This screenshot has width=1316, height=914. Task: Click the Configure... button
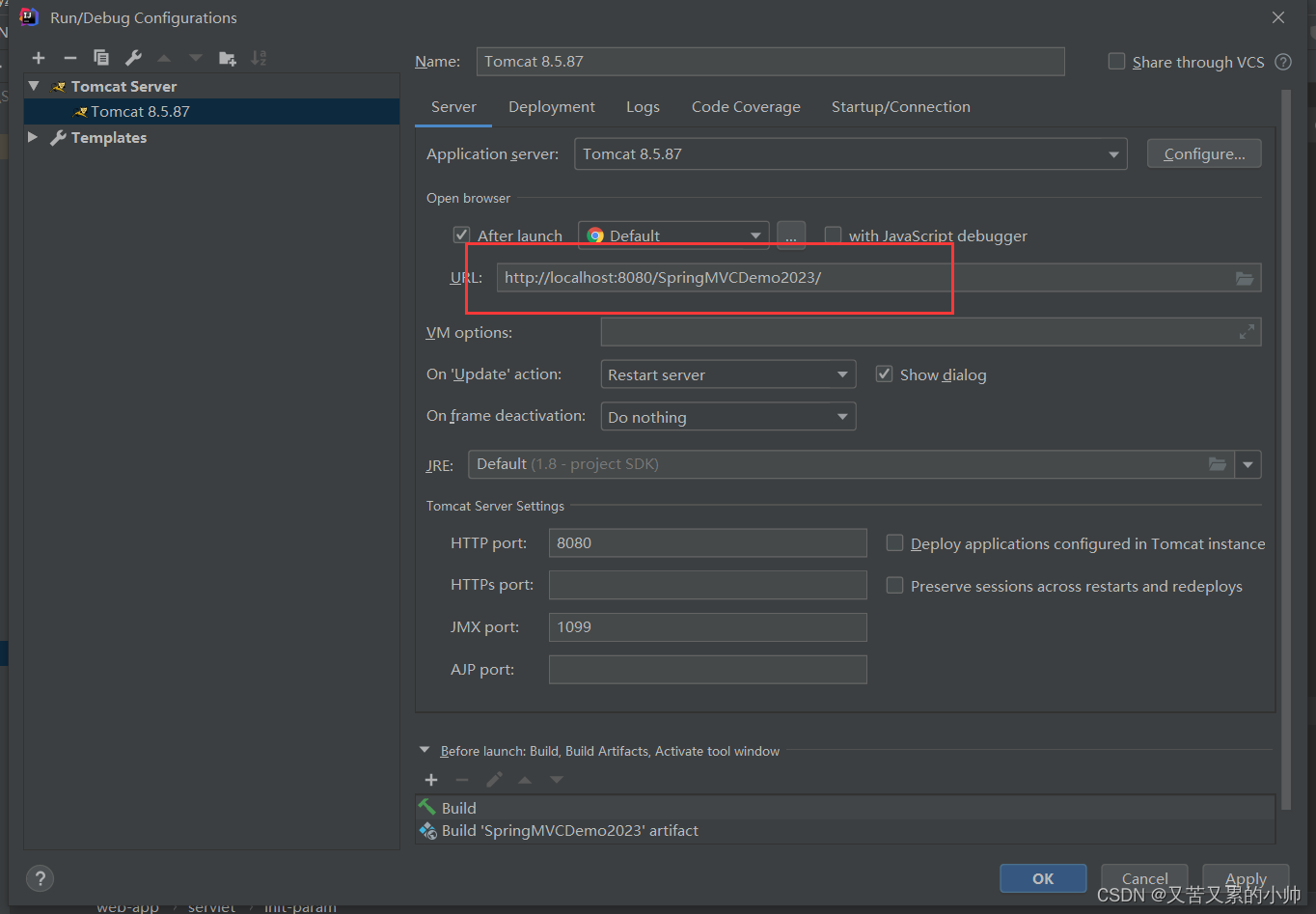tap(1204, 154)
